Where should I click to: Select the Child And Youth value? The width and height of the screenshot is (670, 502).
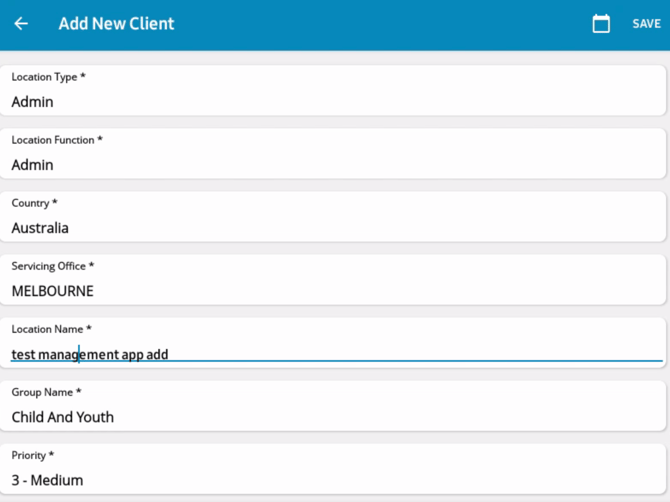62,417
